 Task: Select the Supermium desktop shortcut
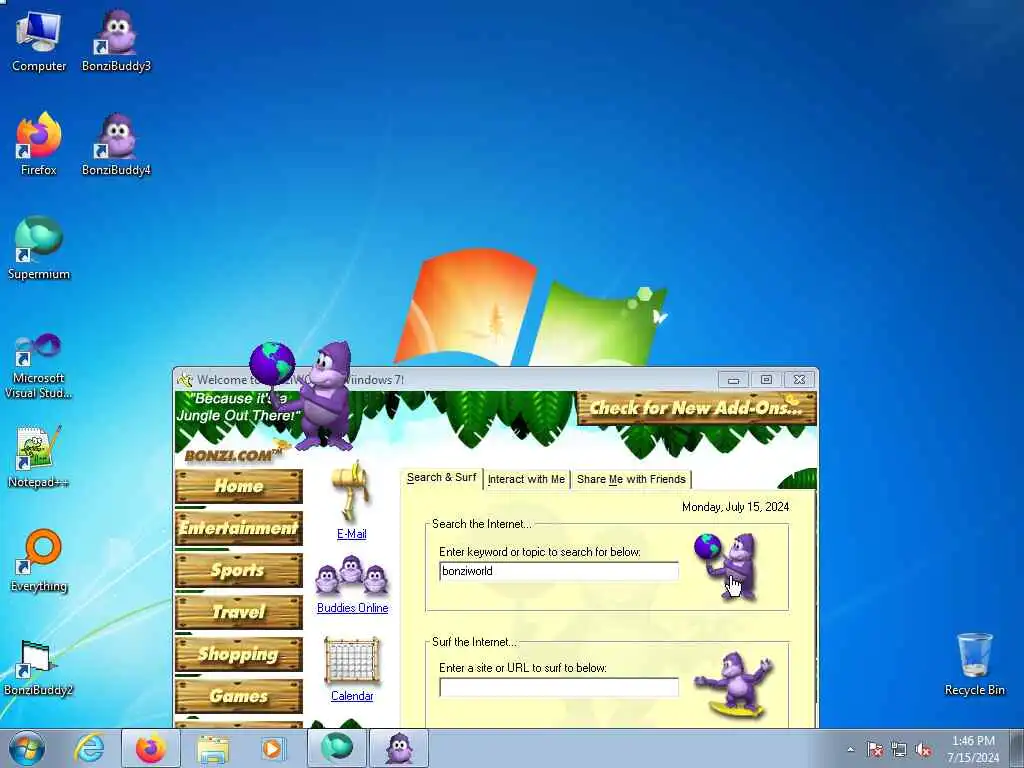click(x=39, y=248)
